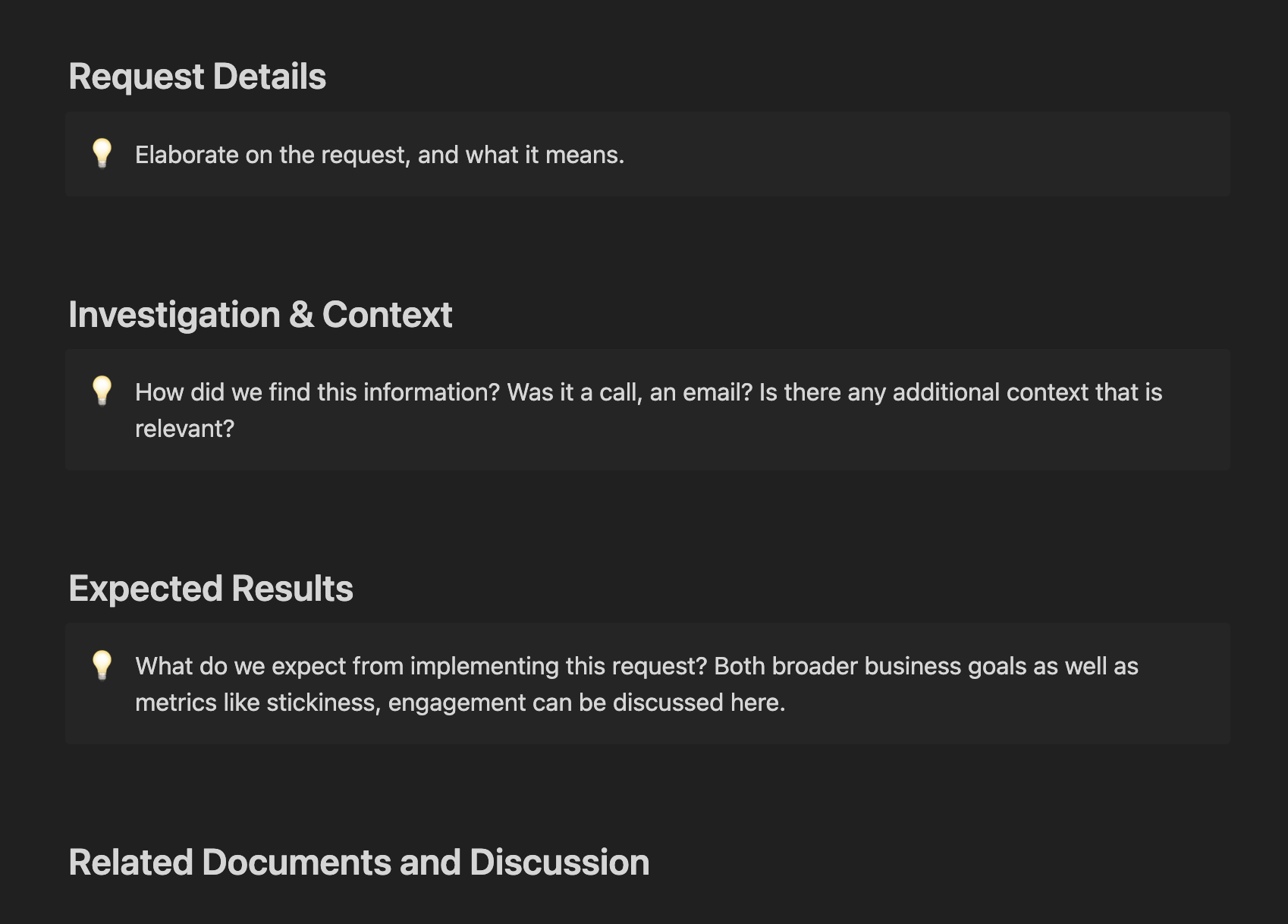Click the word 'Discussion' in the last heading
Screen dimensions: 1288x924
560,863
